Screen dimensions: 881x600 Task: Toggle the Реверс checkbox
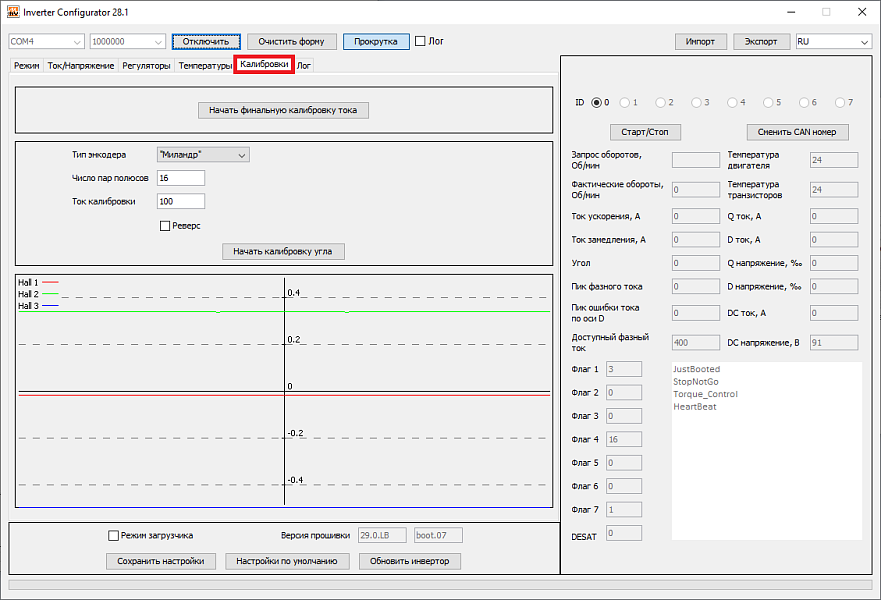click(165, 226)
